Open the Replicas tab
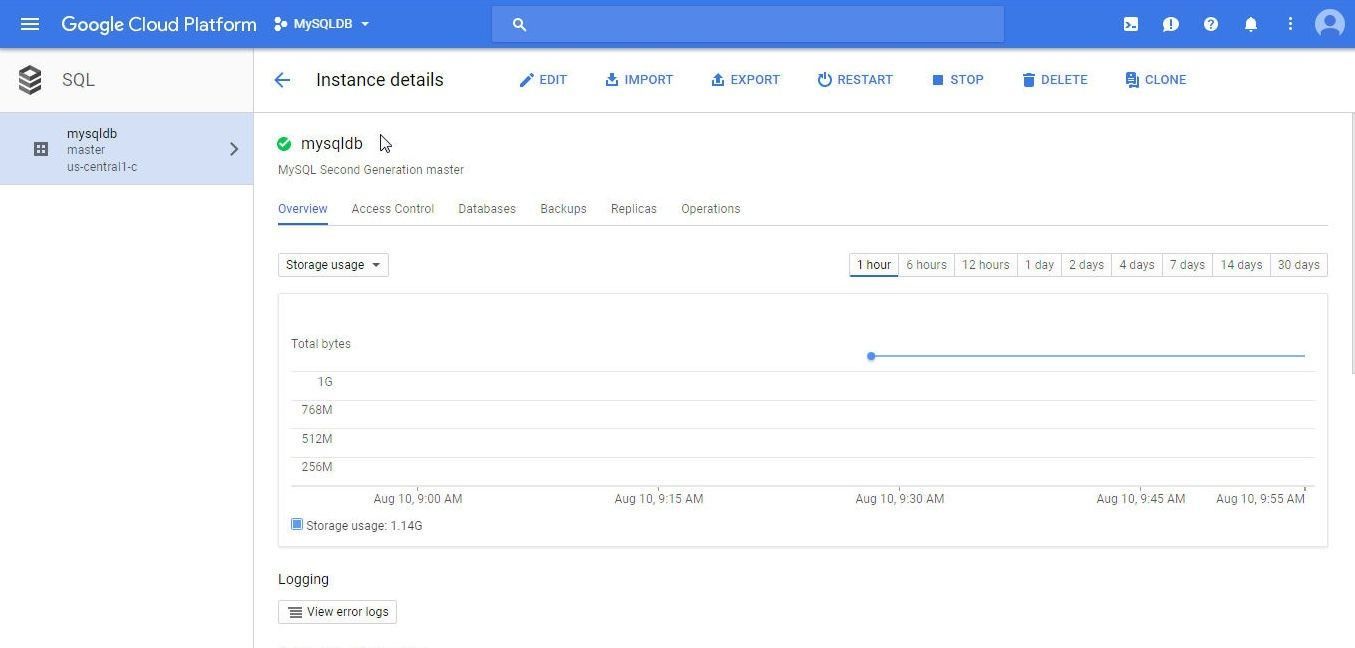 pyautogui.click(x=634, y=209)
